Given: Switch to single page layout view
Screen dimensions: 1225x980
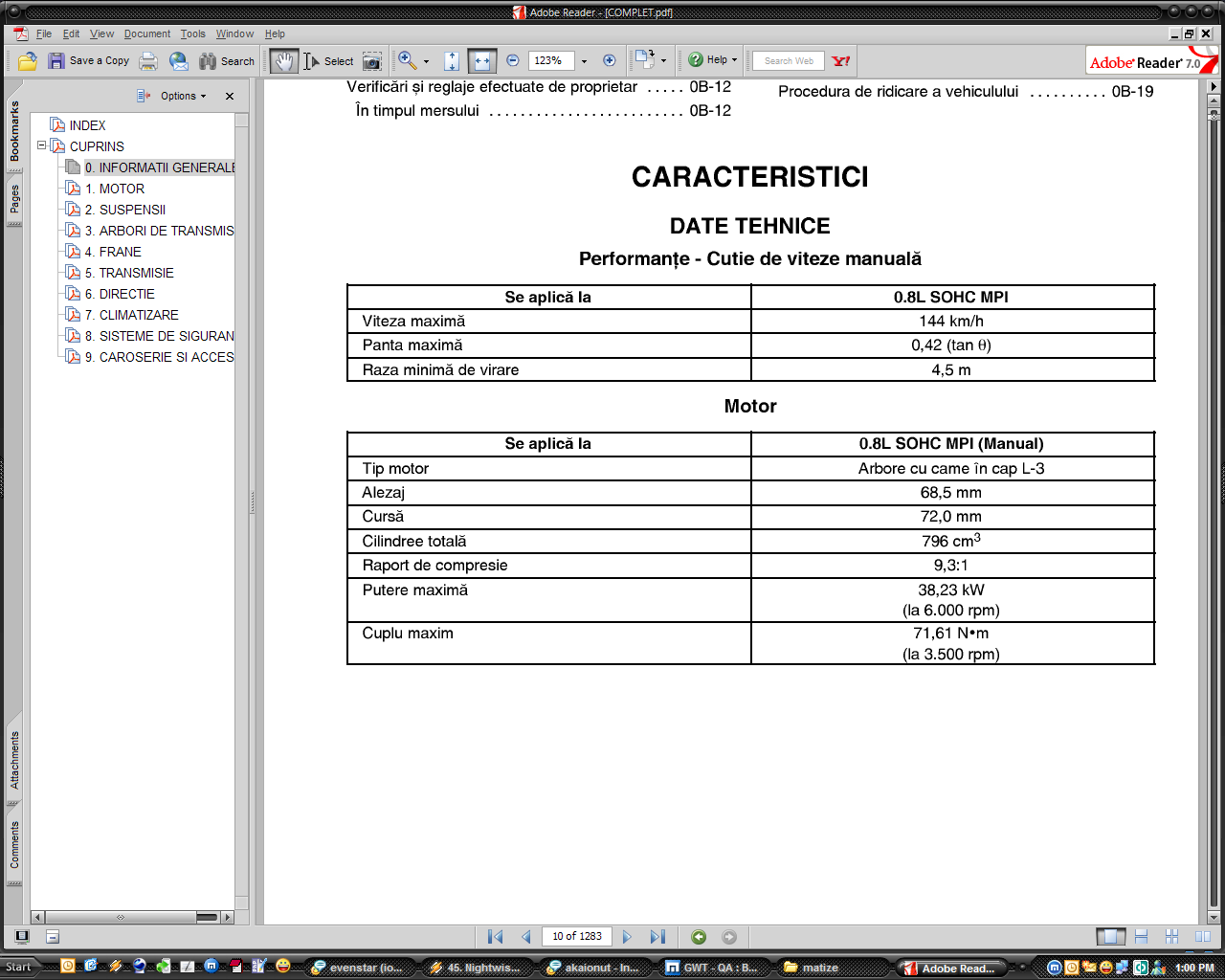Looking at the screenshot, I should [1110, 937].
